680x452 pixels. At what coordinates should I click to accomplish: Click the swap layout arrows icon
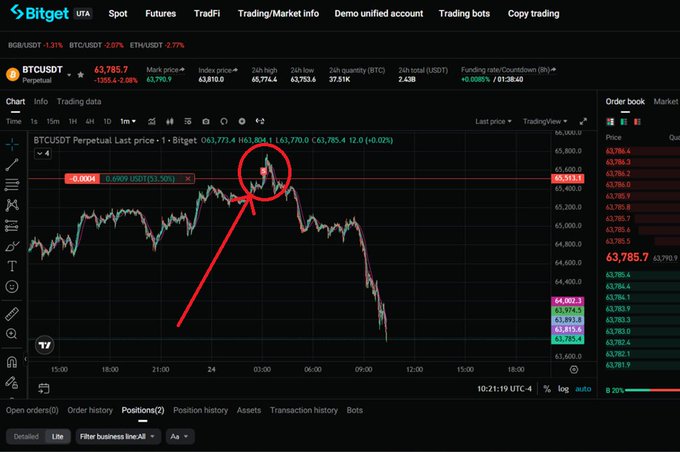260,121
